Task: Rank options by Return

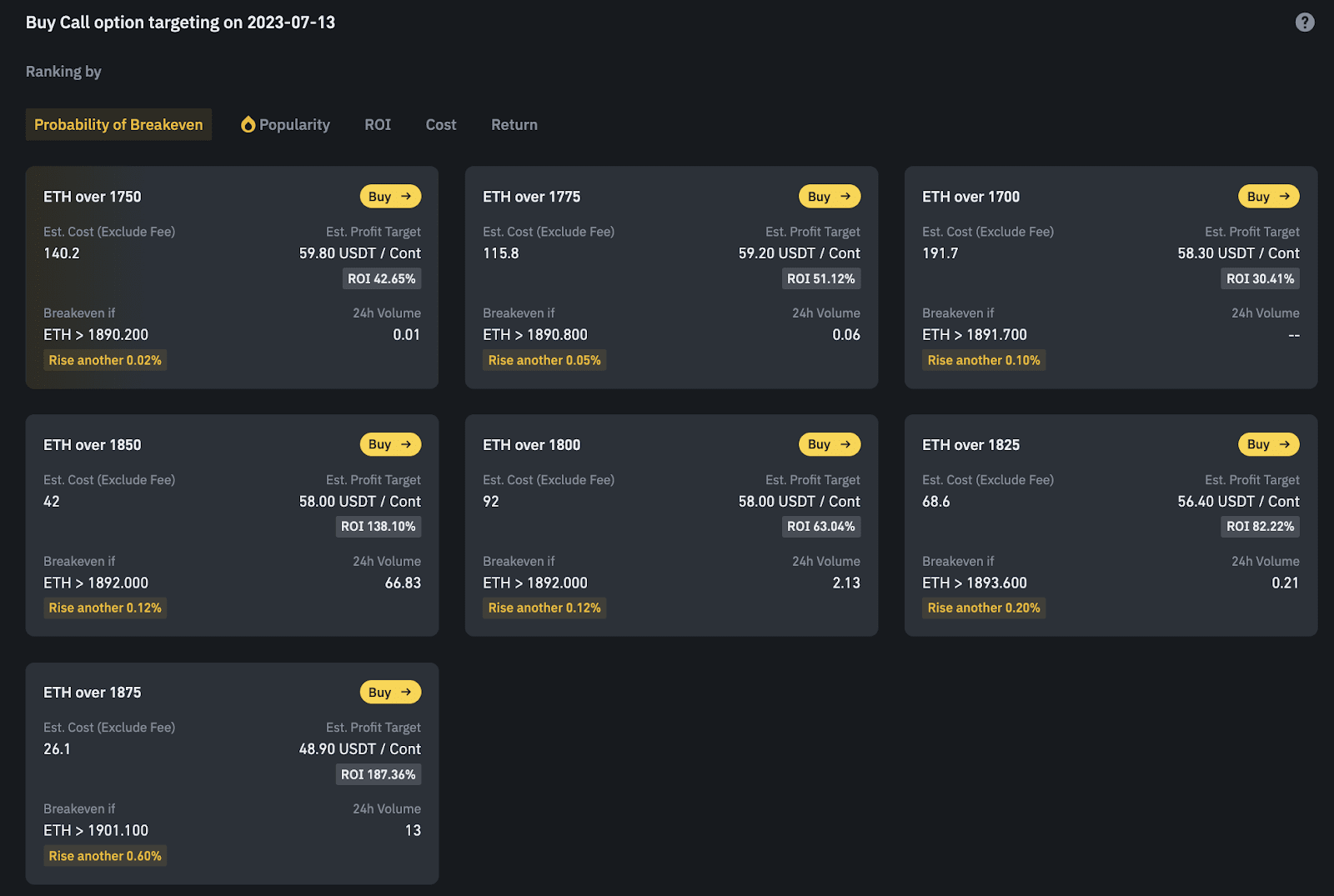Action: pos(514,125)
